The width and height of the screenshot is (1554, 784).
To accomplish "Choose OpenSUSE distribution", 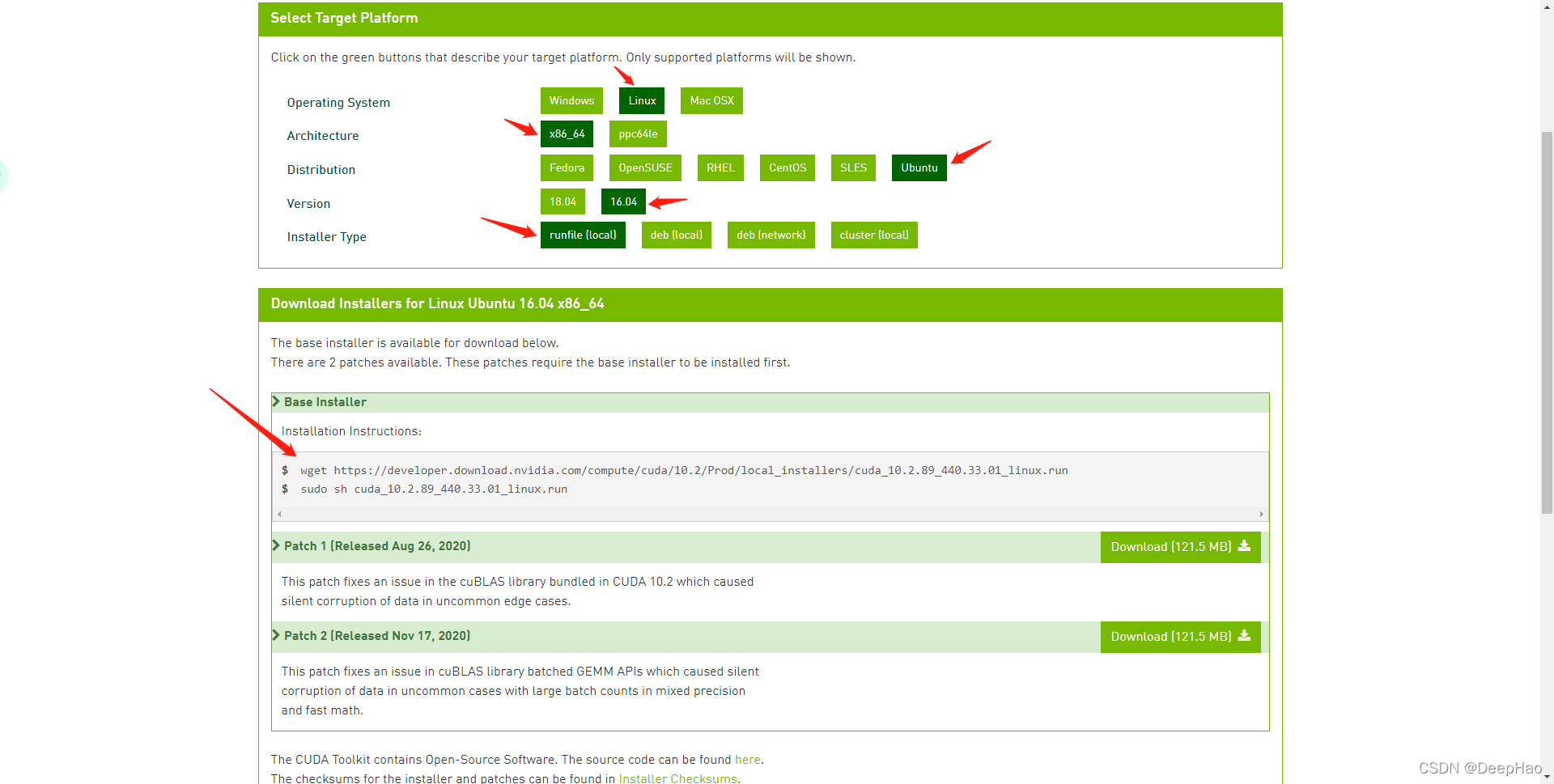I will [645, 168].
